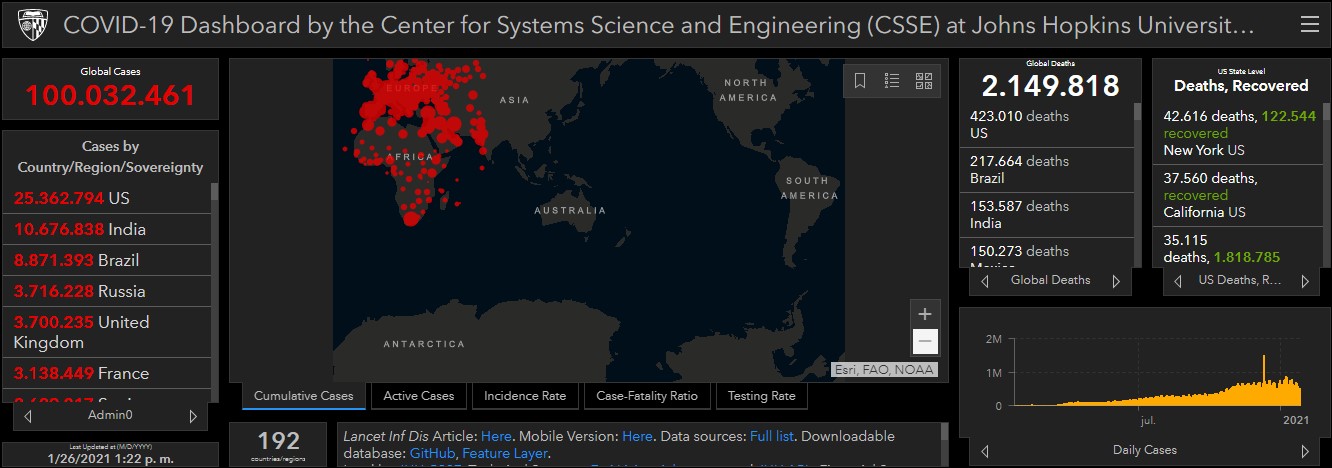Zoom out on the map
Viewport: 1332px width, 468px height.
tap(925, 341)
